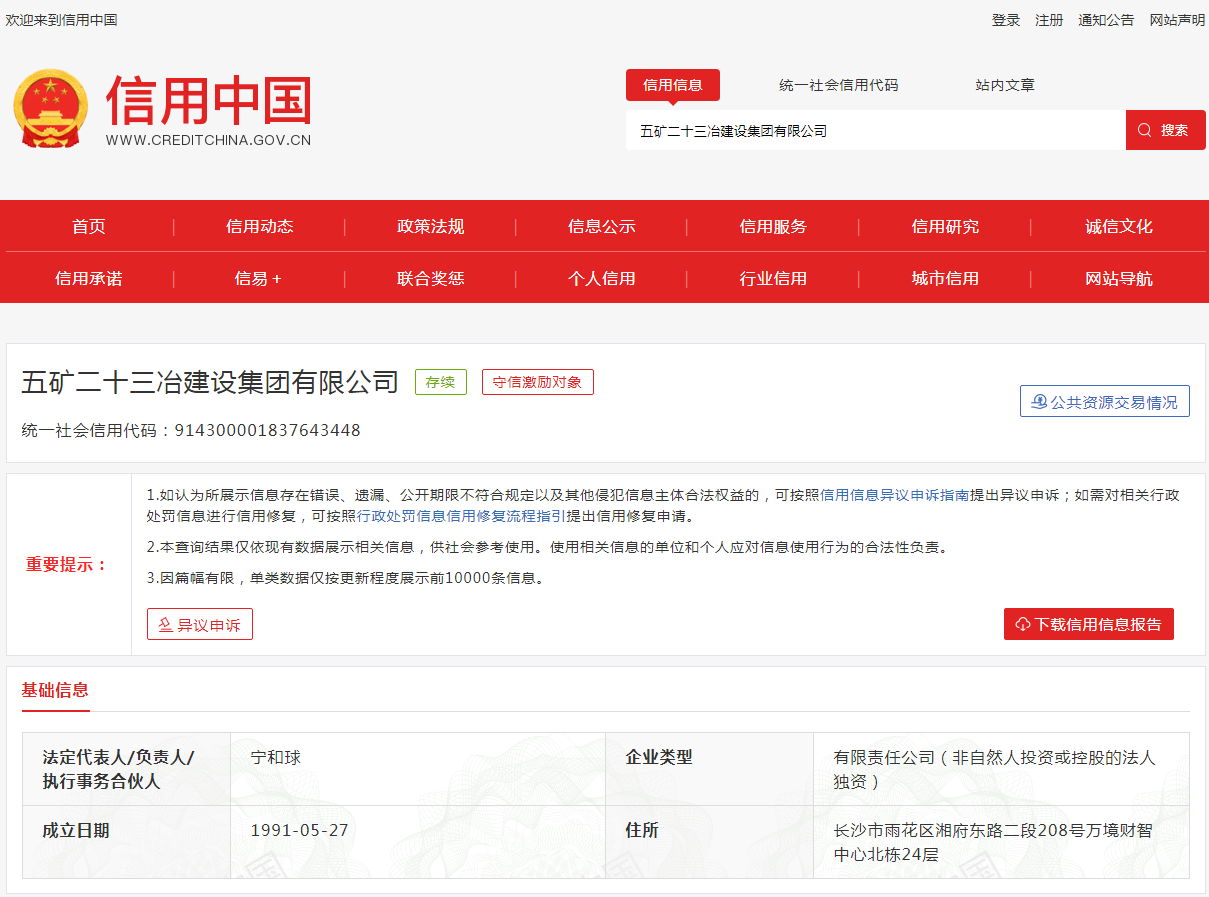Navigate to 首页 in the menu
1209x897 pixels.
point(88,226)
